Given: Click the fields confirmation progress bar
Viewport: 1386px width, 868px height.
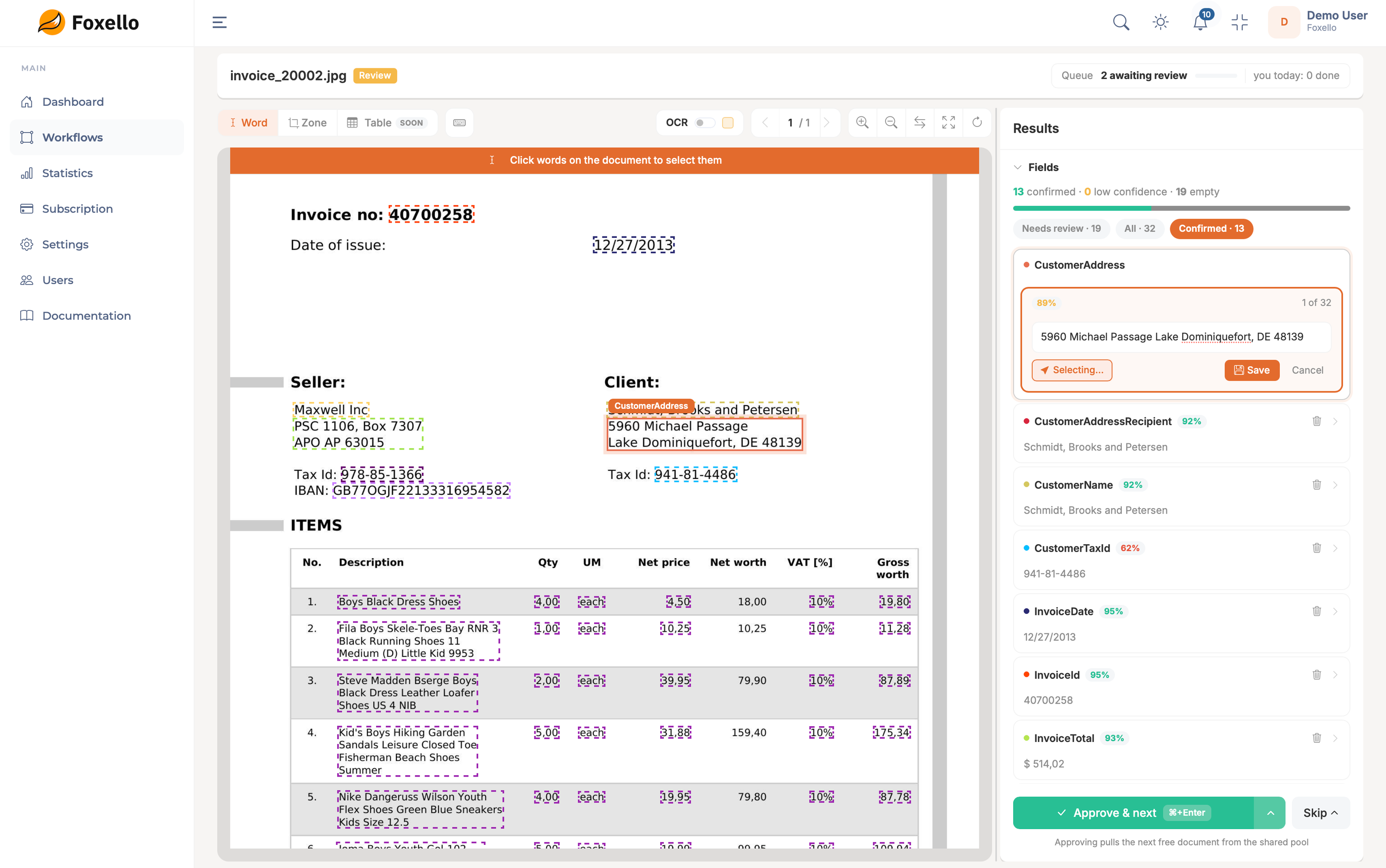Looking at the screenshot, I should tap(1181, 208).
